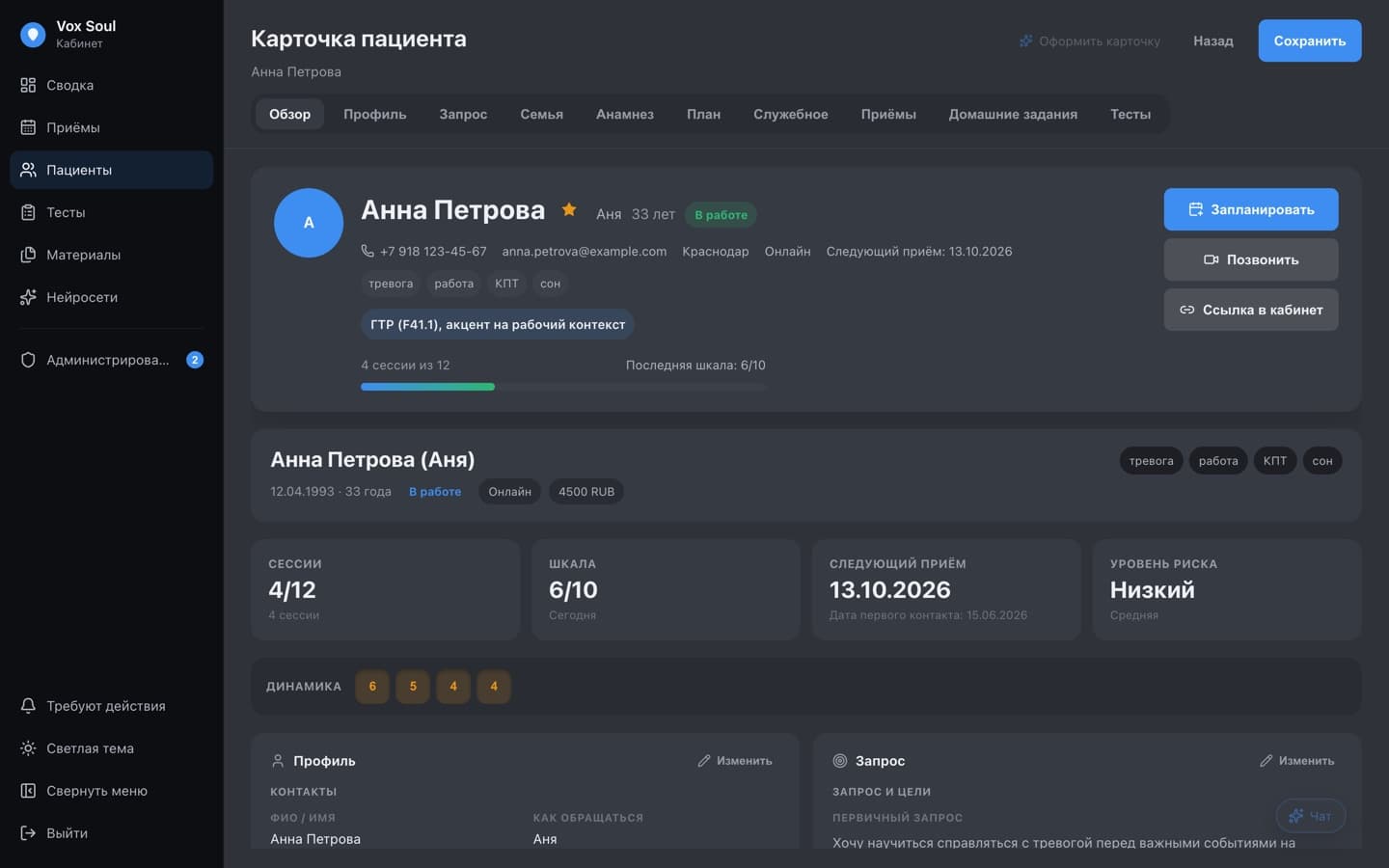
Task: Click the diagnosis chip ГТР (F41.1)
Action: point(498,324)
